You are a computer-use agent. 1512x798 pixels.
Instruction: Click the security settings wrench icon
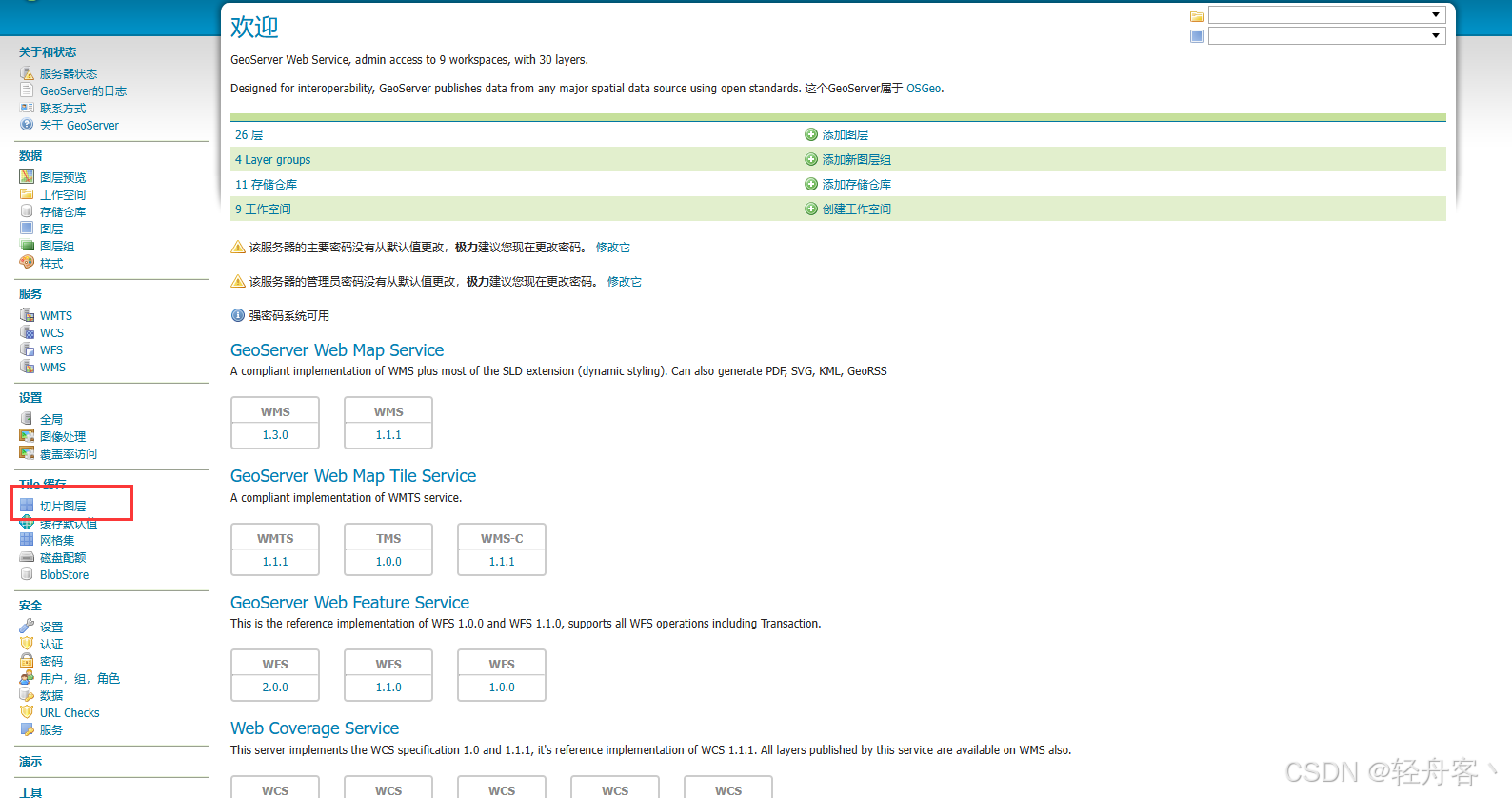click(27, 627)
